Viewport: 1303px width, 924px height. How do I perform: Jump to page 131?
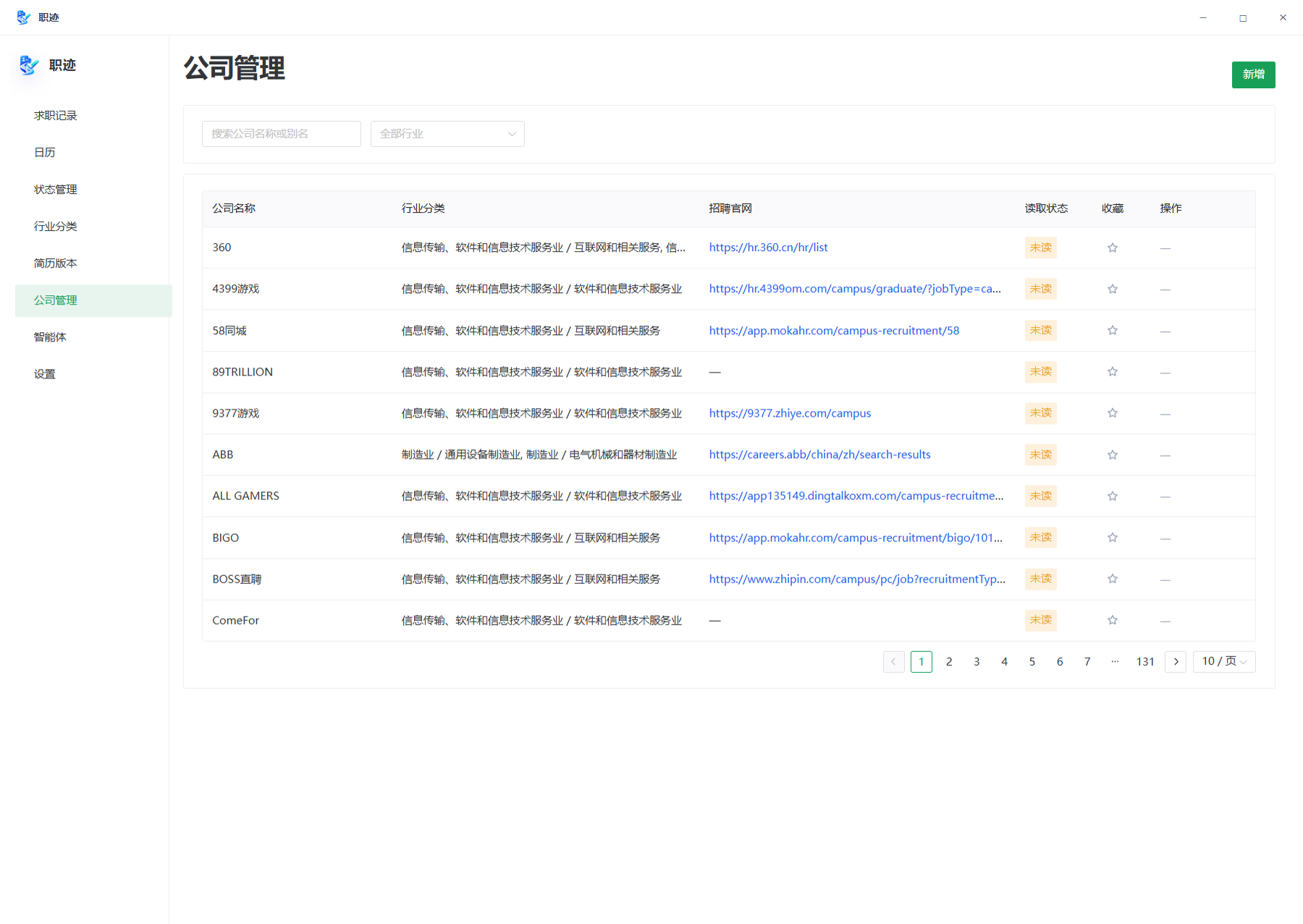1145,661
